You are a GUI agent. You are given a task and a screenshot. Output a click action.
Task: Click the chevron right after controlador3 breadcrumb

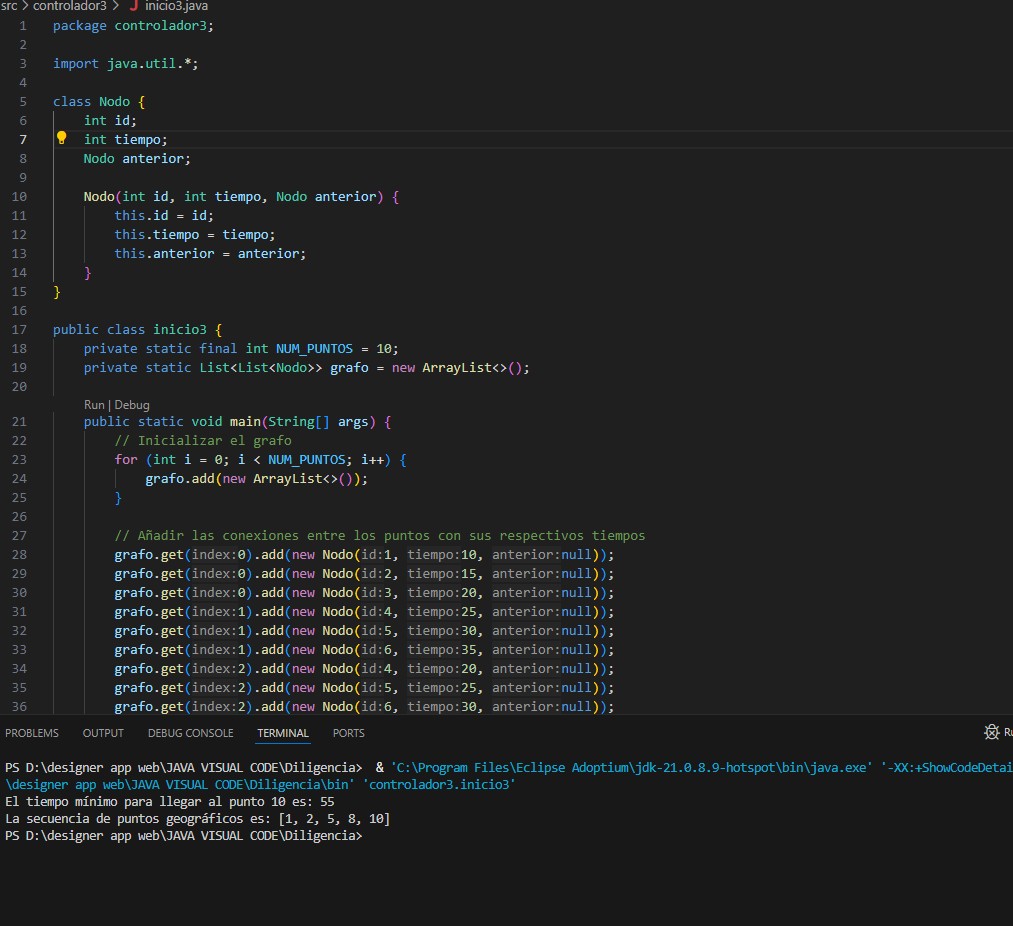(117, 6)
